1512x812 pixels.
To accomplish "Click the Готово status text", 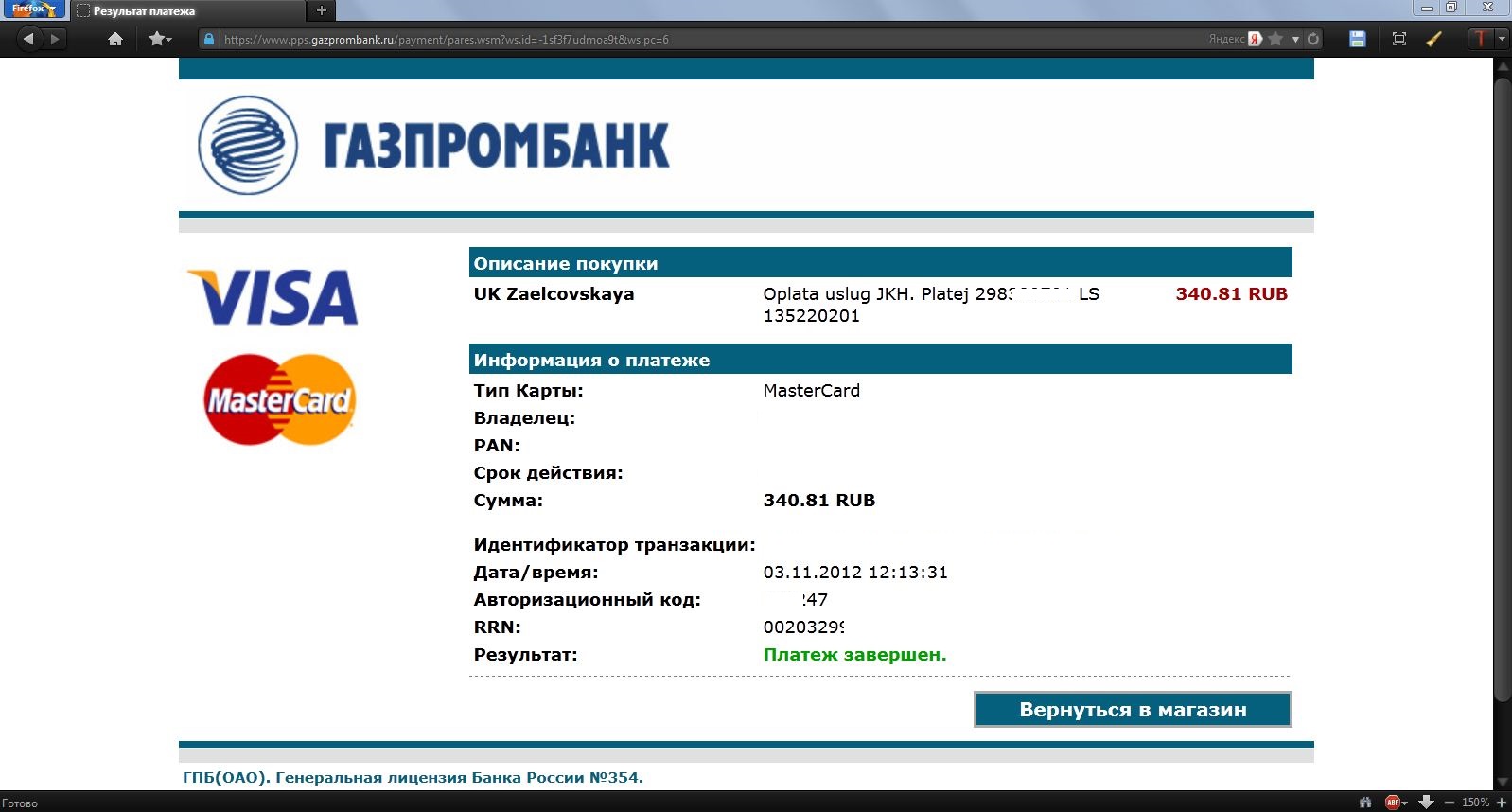I will tap(20, 803).
